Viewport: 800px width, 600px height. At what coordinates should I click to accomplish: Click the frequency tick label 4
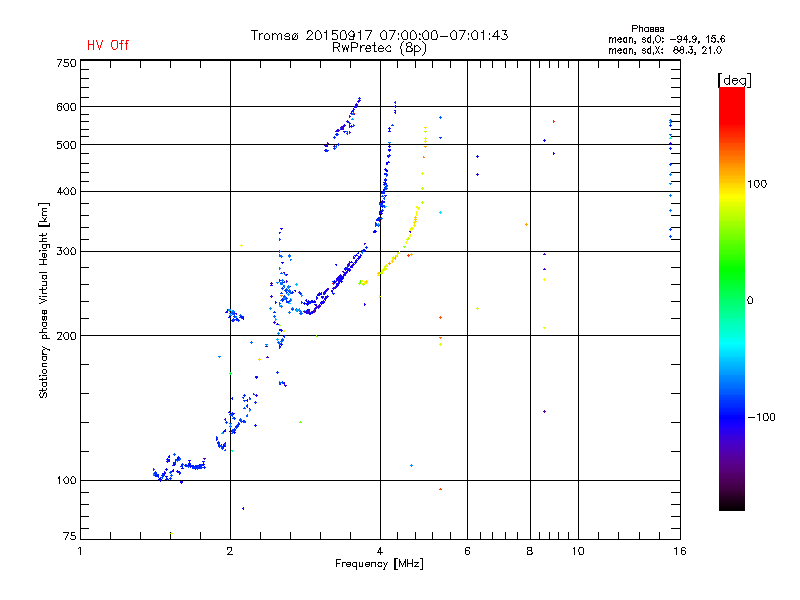pyautogui.click(x=380, y=551)
